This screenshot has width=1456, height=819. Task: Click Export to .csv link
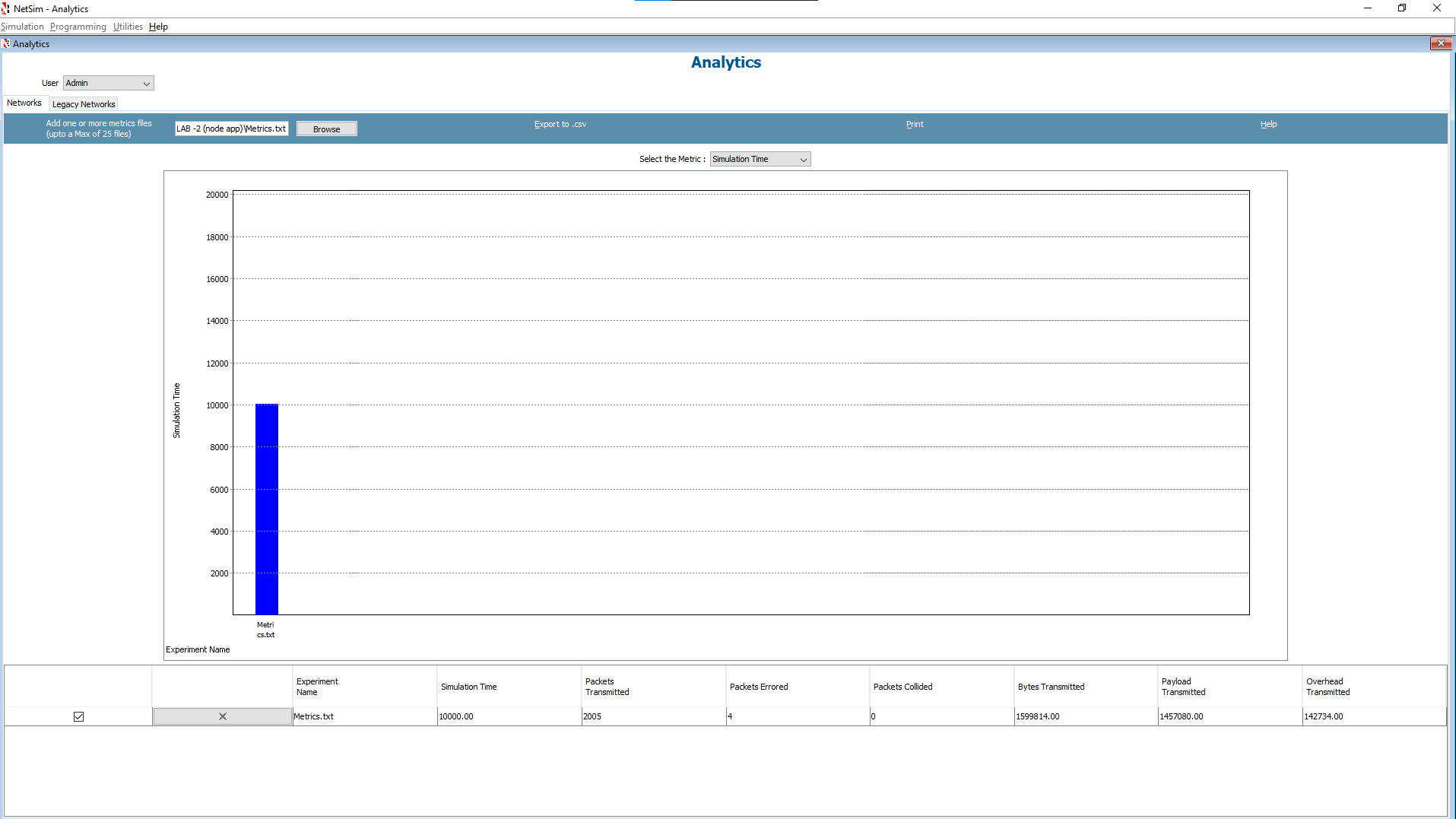click(x=560, y=124)
